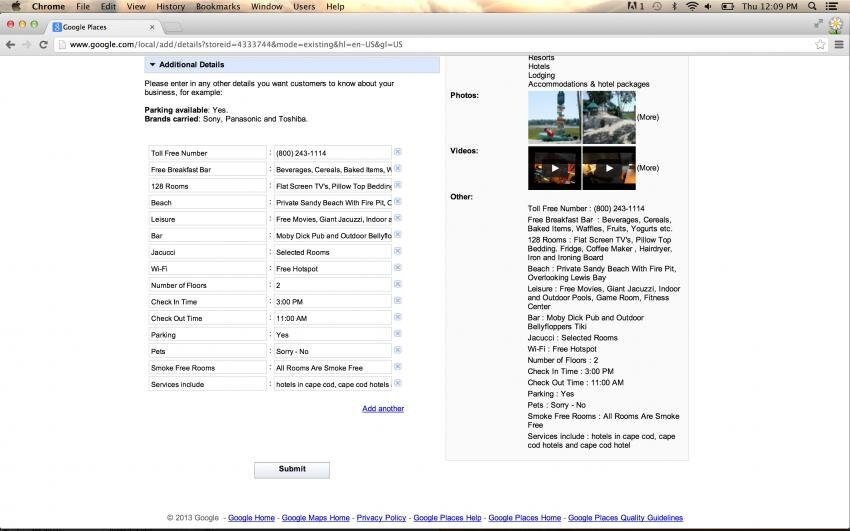
Task: Open the History menu
Action: [x=170, y=7]
